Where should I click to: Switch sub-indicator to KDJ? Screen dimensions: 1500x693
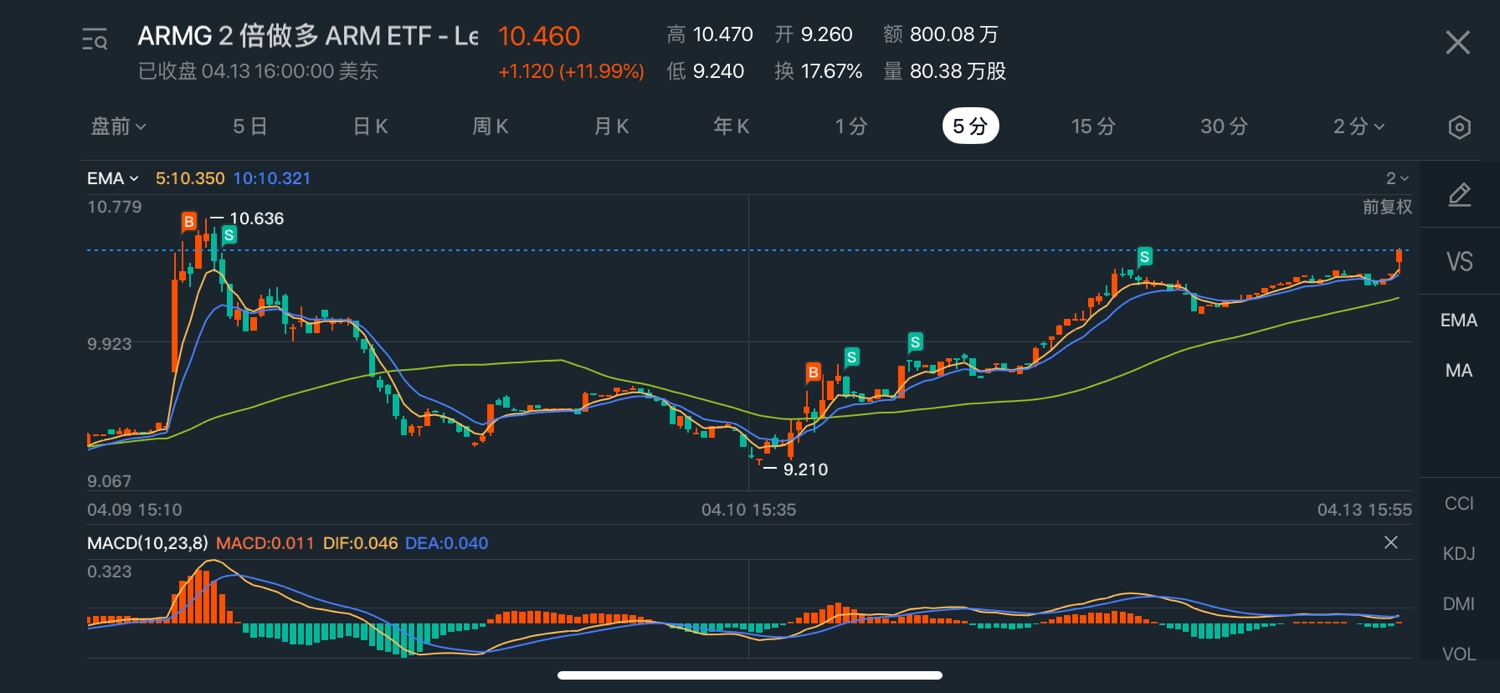pyautogui.click(x=1459, y=554)
